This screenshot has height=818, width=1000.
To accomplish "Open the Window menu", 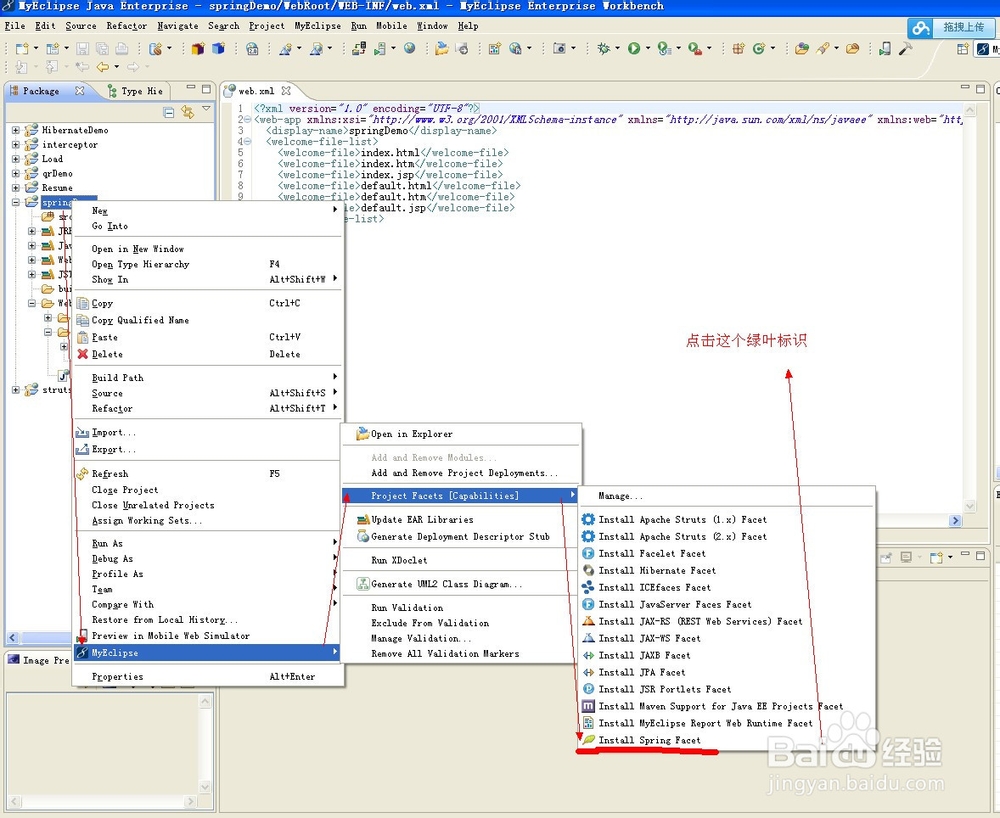I will 432,26.
